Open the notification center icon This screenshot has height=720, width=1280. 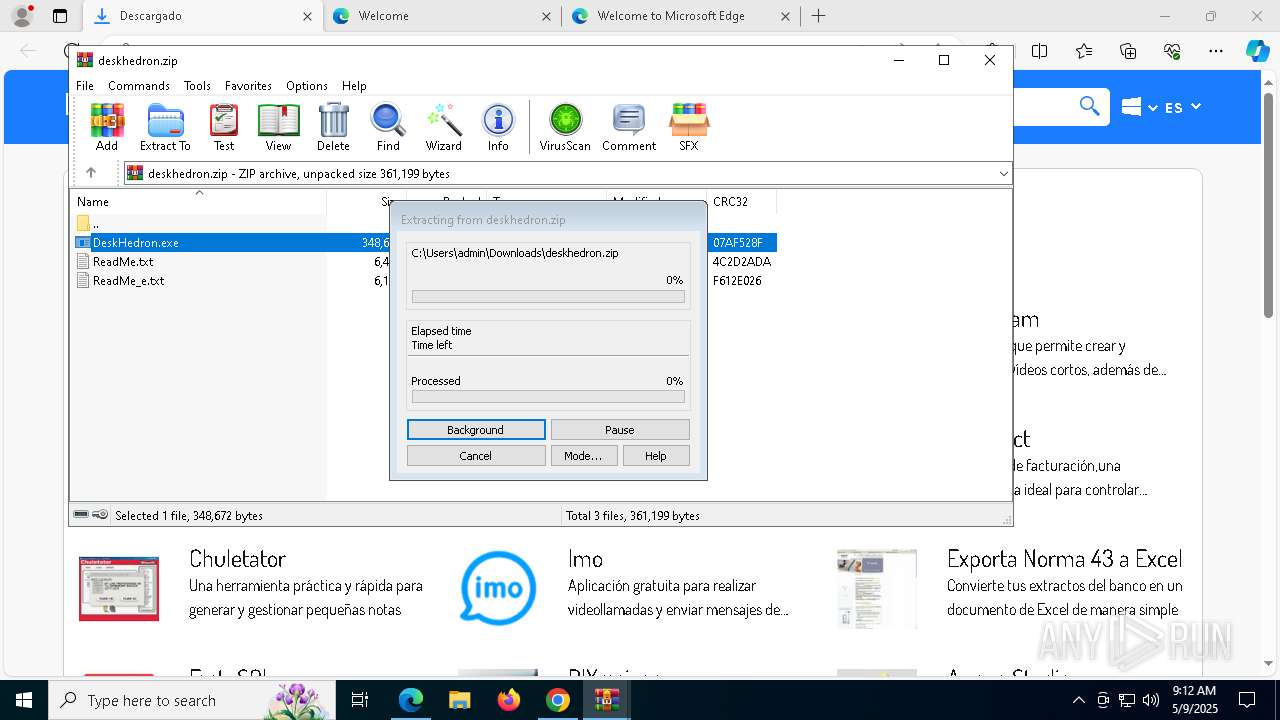[x=1247, y=700]
